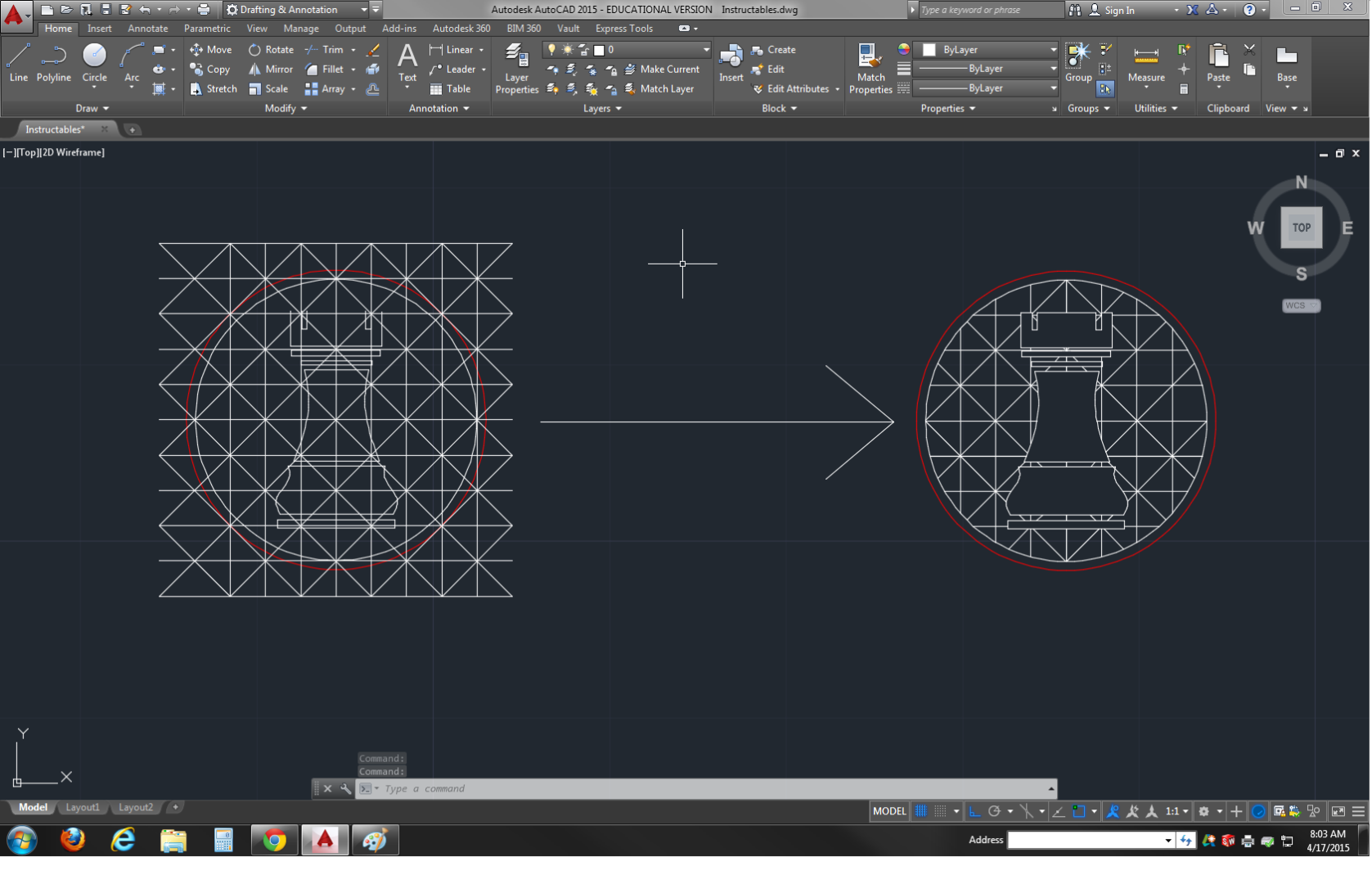Image resolution: width=1372 pixels, height=884 pixels.
Task: Click the Array tool icon
Action: [311, 89]
